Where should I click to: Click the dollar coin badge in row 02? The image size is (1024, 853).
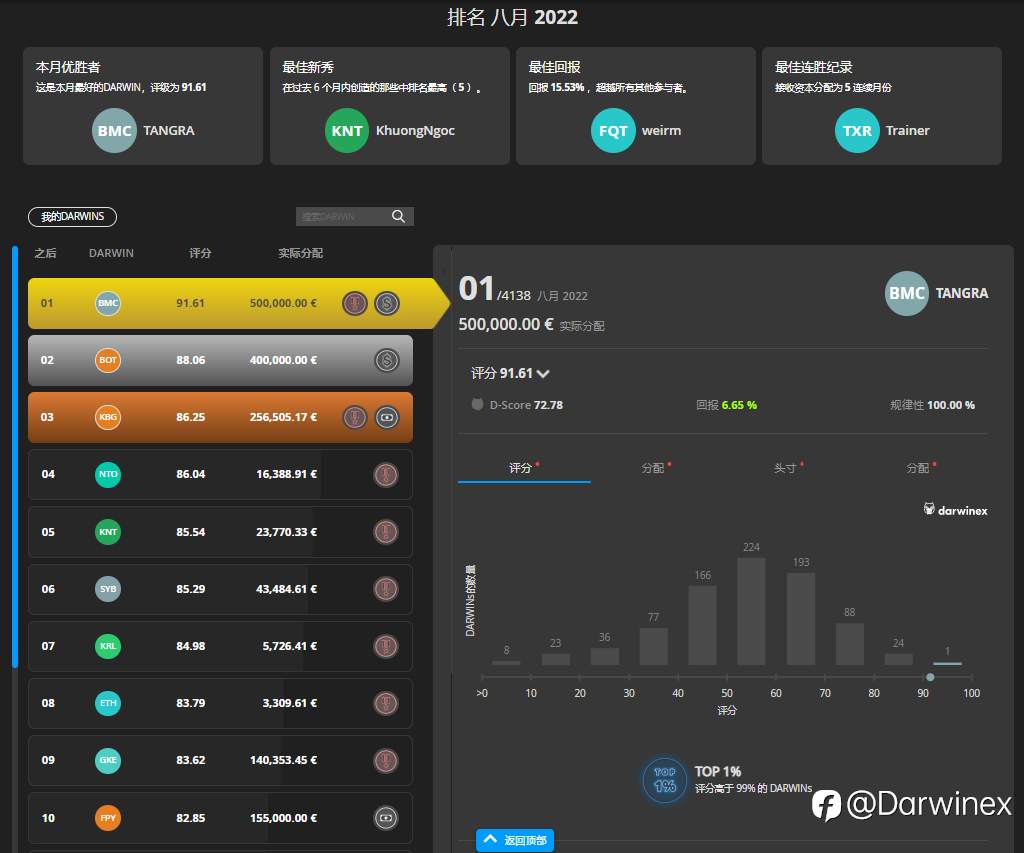387,360
